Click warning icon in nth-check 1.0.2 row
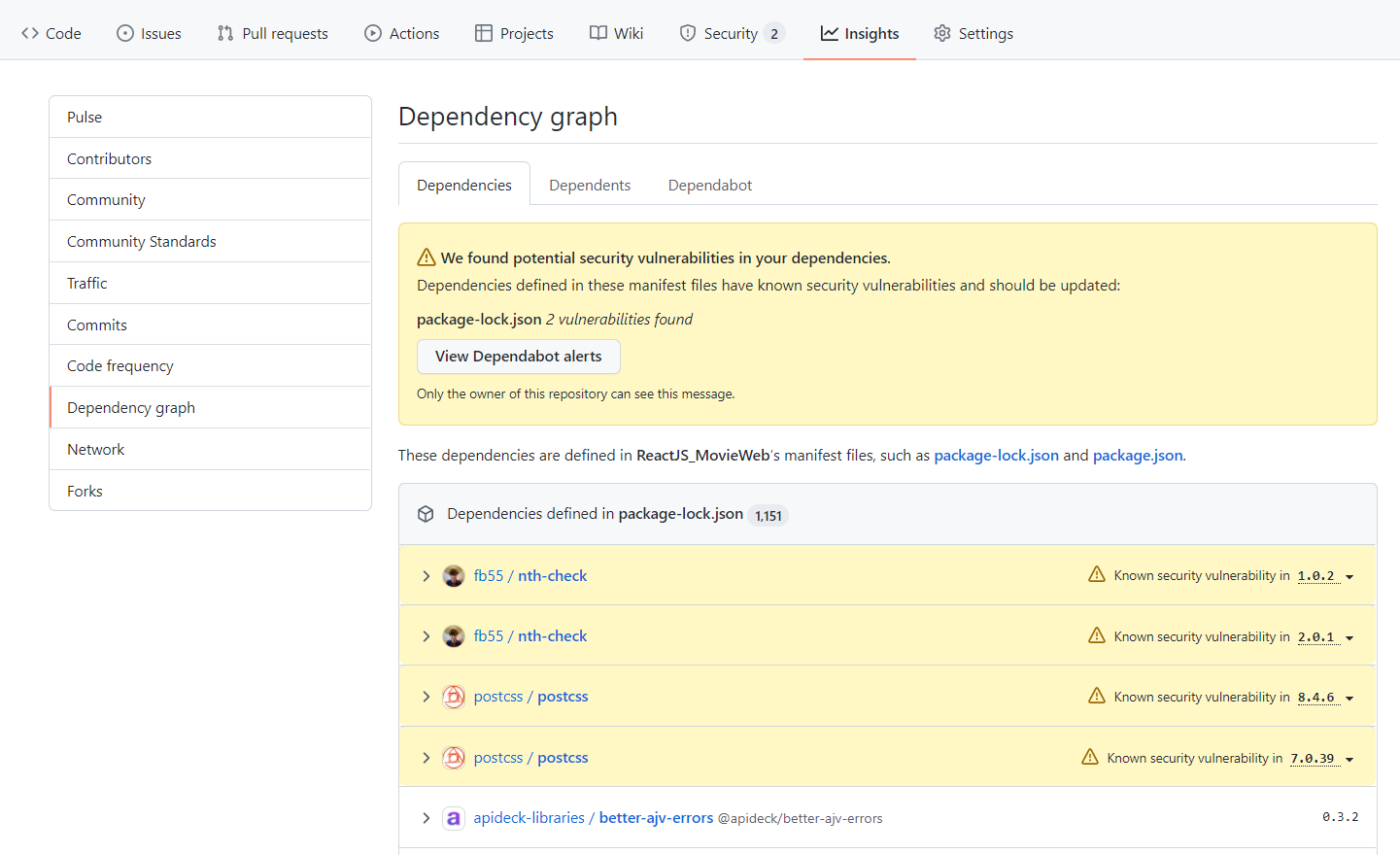The image size is (1400, 855). click(1097, 574)
